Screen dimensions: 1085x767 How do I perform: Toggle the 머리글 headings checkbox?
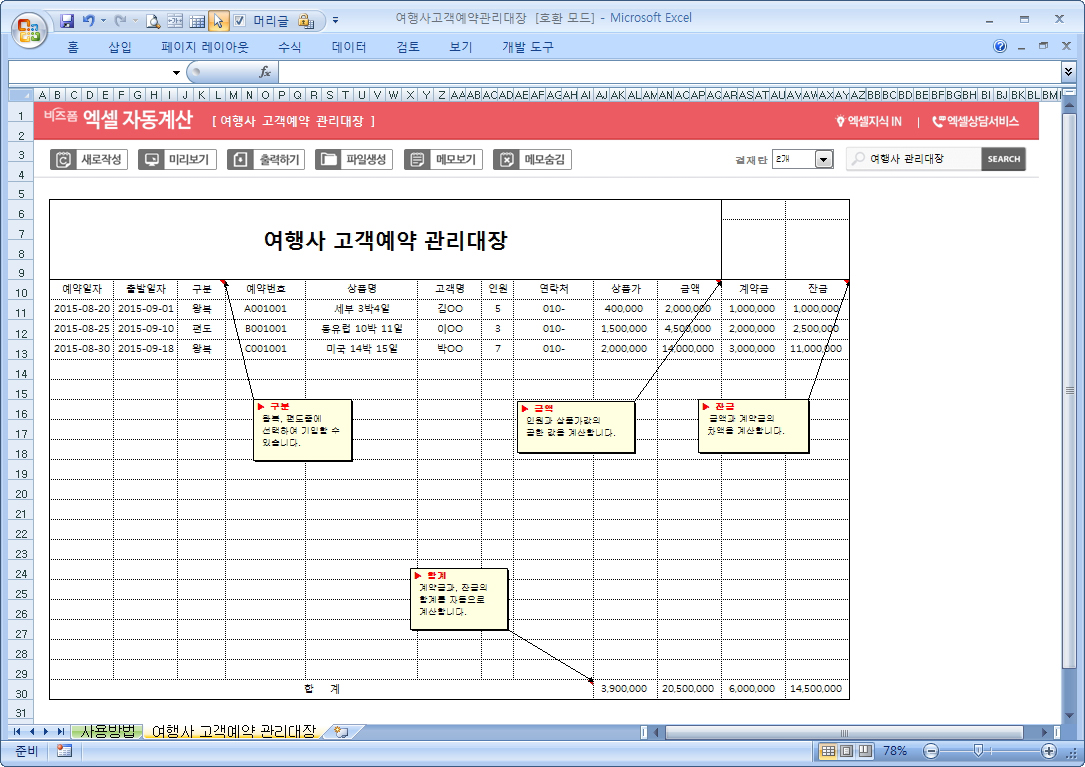click(239, 21)
